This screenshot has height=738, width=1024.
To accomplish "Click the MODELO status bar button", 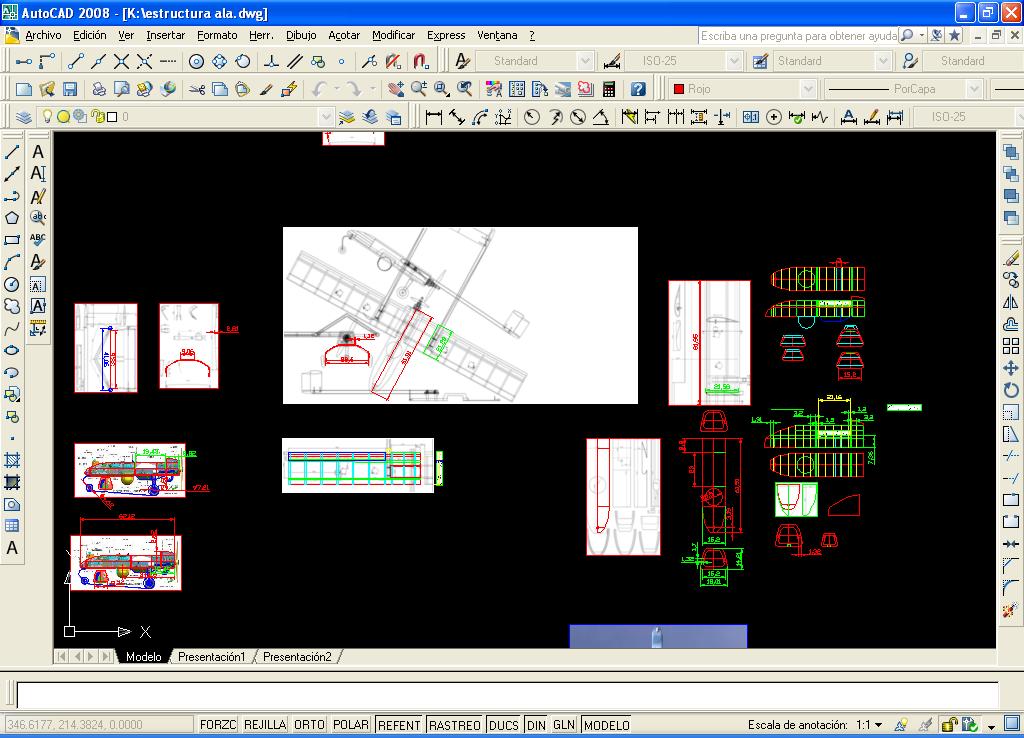I will [606, 725].
